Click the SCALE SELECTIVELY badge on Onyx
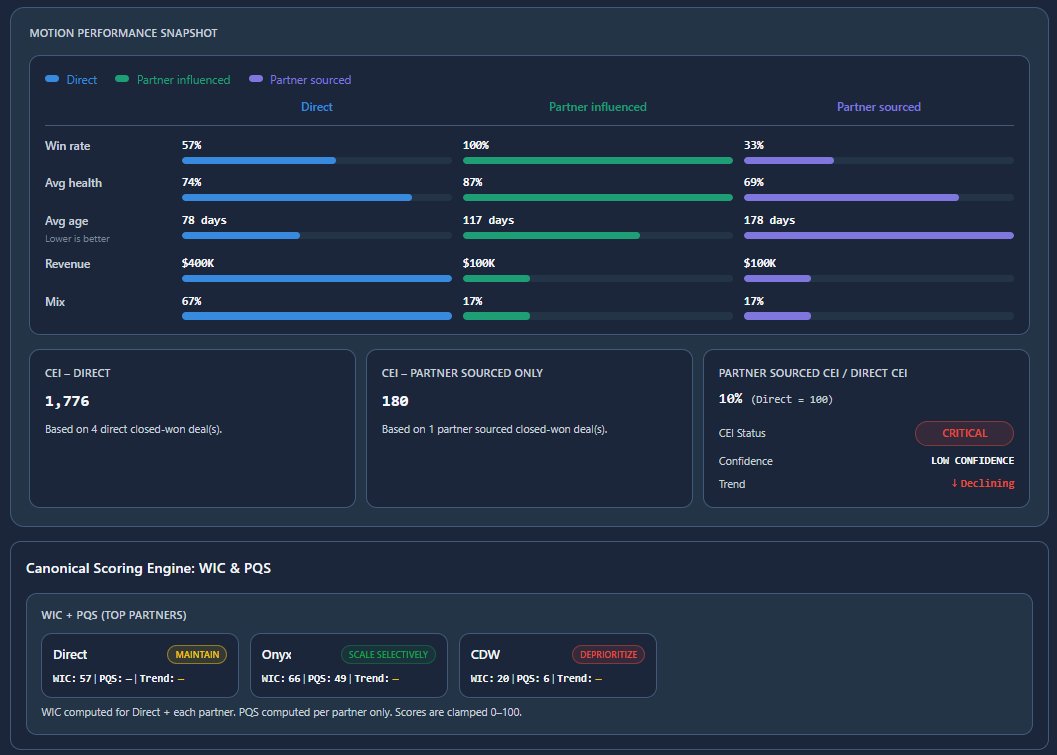1057x755 pixels. click(388, 654)
